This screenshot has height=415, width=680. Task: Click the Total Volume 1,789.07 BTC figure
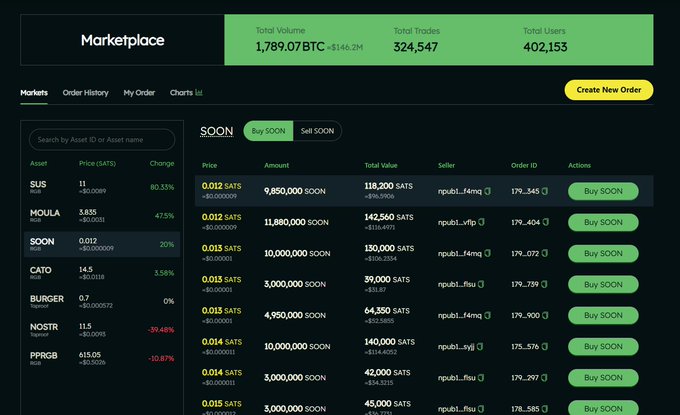(290, 46)
